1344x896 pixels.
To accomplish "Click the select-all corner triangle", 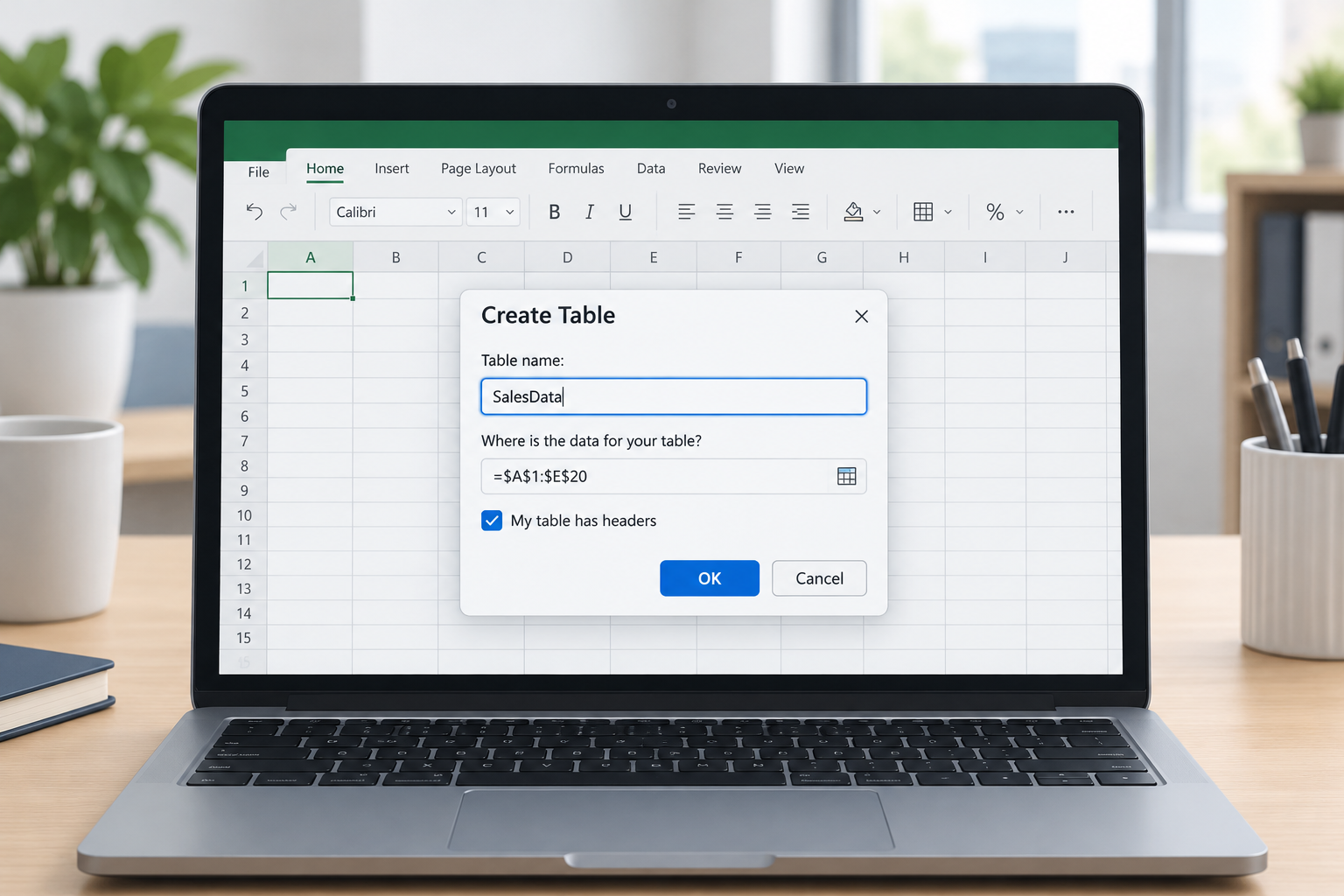I will (x=255, y=258).
